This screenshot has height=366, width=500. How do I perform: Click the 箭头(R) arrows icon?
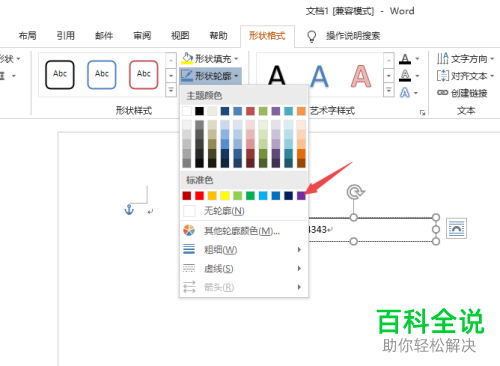point(189,287)
